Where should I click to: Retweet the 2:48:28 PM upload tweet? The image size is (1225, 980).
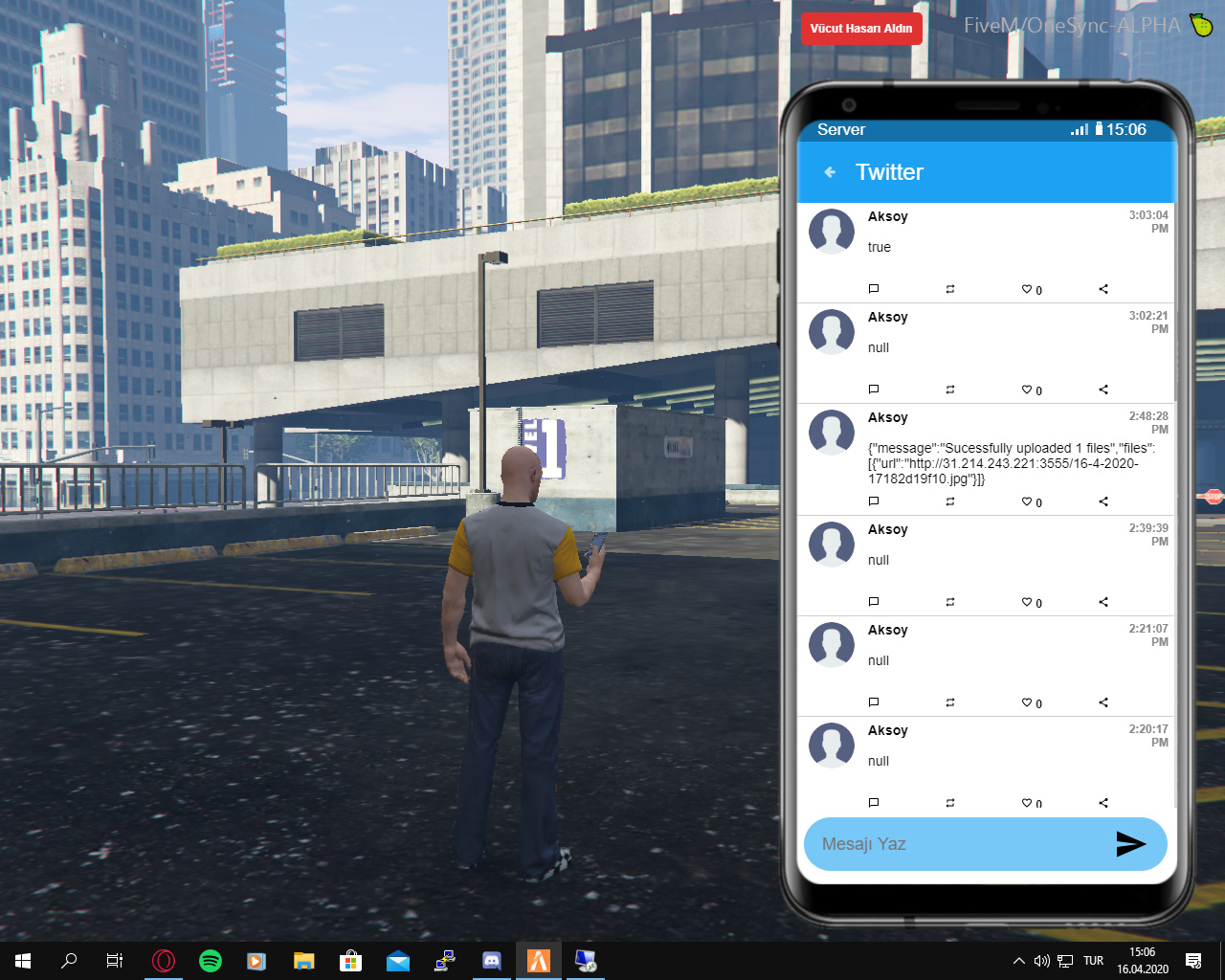pos(950,501)
